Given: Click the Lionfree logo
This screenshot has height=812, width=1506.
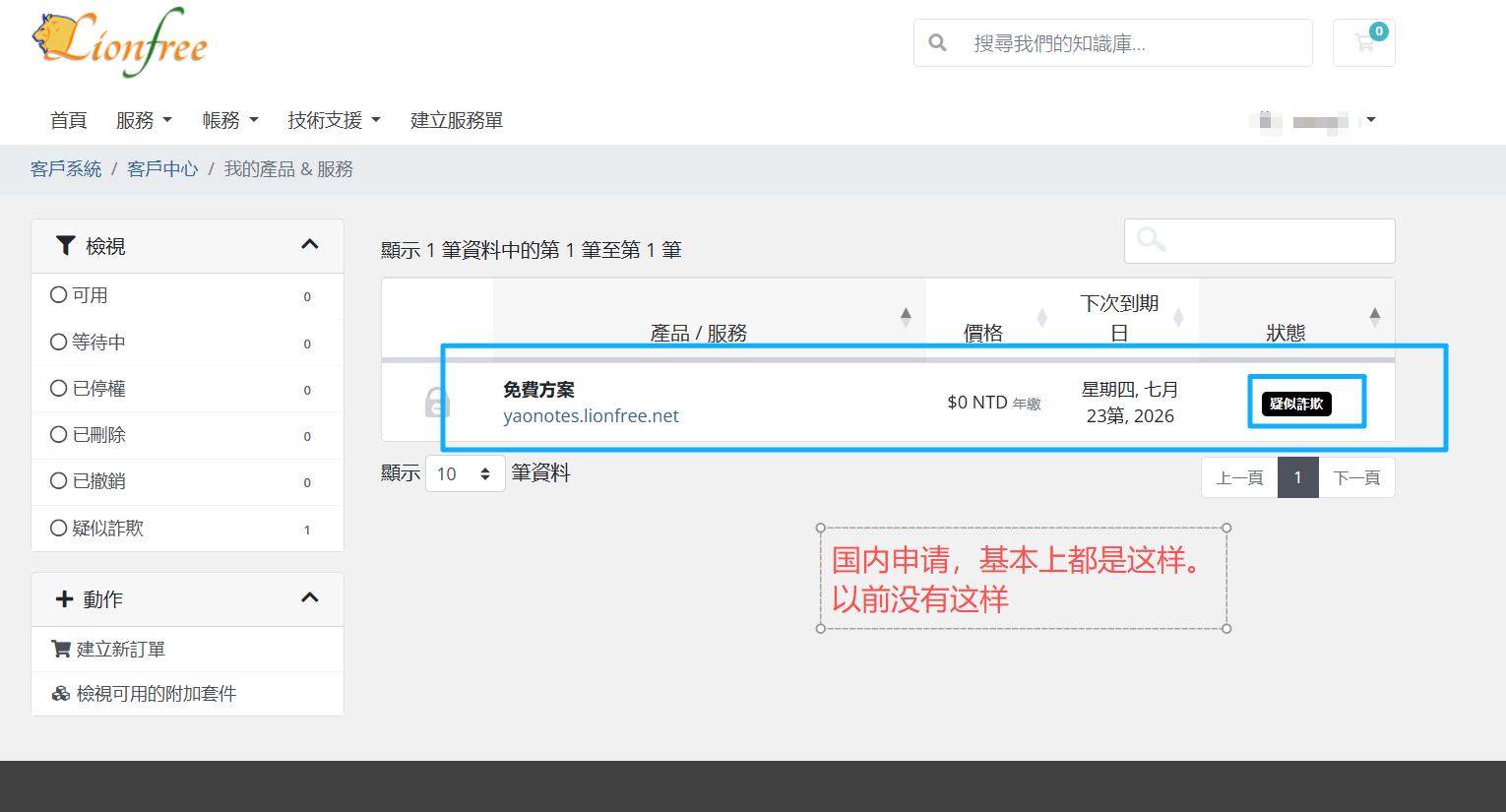Looking at the screenshot, I should click(120, 42).
